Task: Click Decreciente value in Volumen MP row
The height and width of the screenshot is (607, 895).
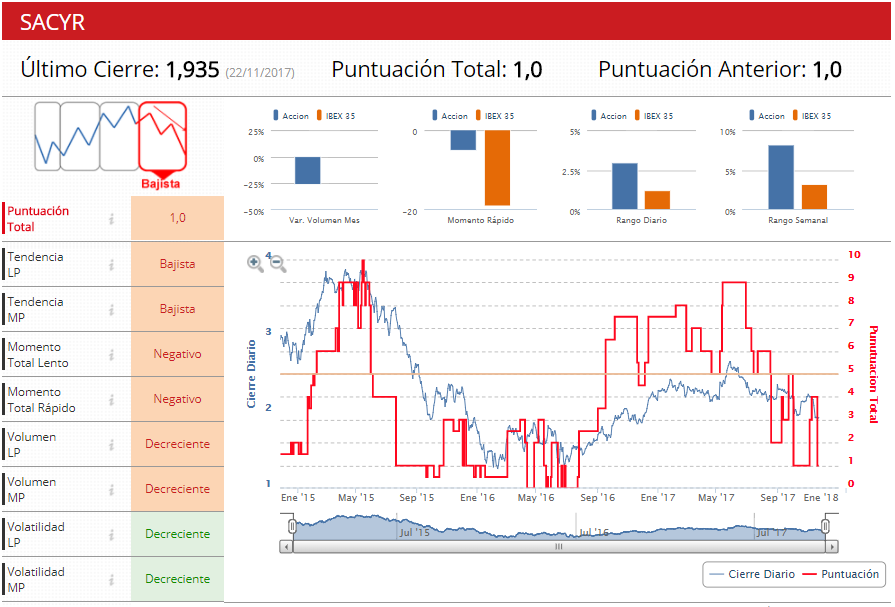Action: pyautogui.click(x=178, y=489)
